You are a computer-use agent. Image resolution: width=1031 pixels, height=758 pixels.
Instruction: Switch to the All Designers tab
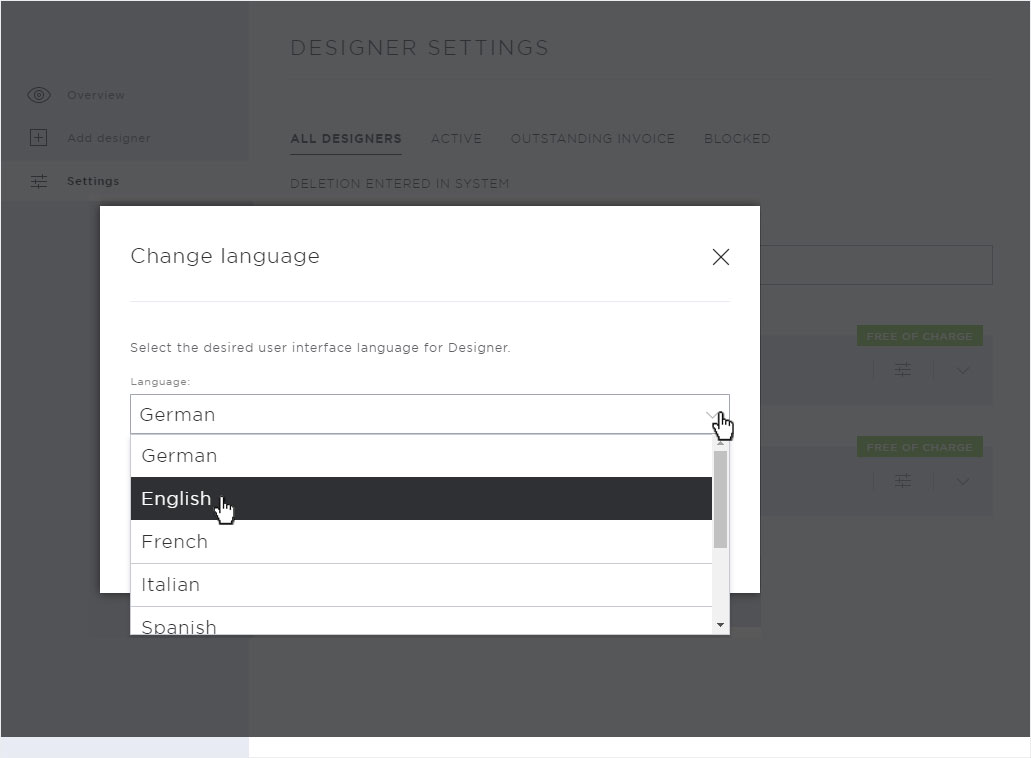[346, 139]
